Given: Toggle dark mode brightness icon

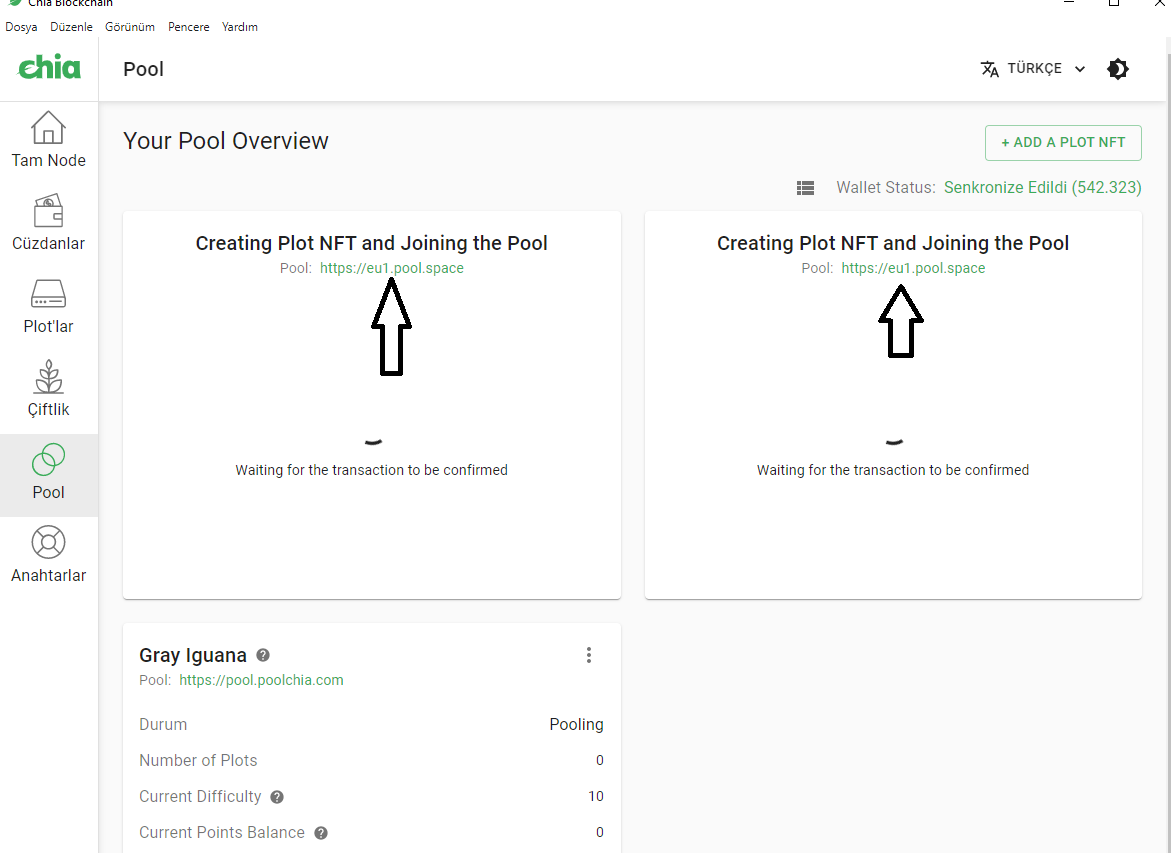Looking at the screenshot, I should click(x=1118, y=69).
